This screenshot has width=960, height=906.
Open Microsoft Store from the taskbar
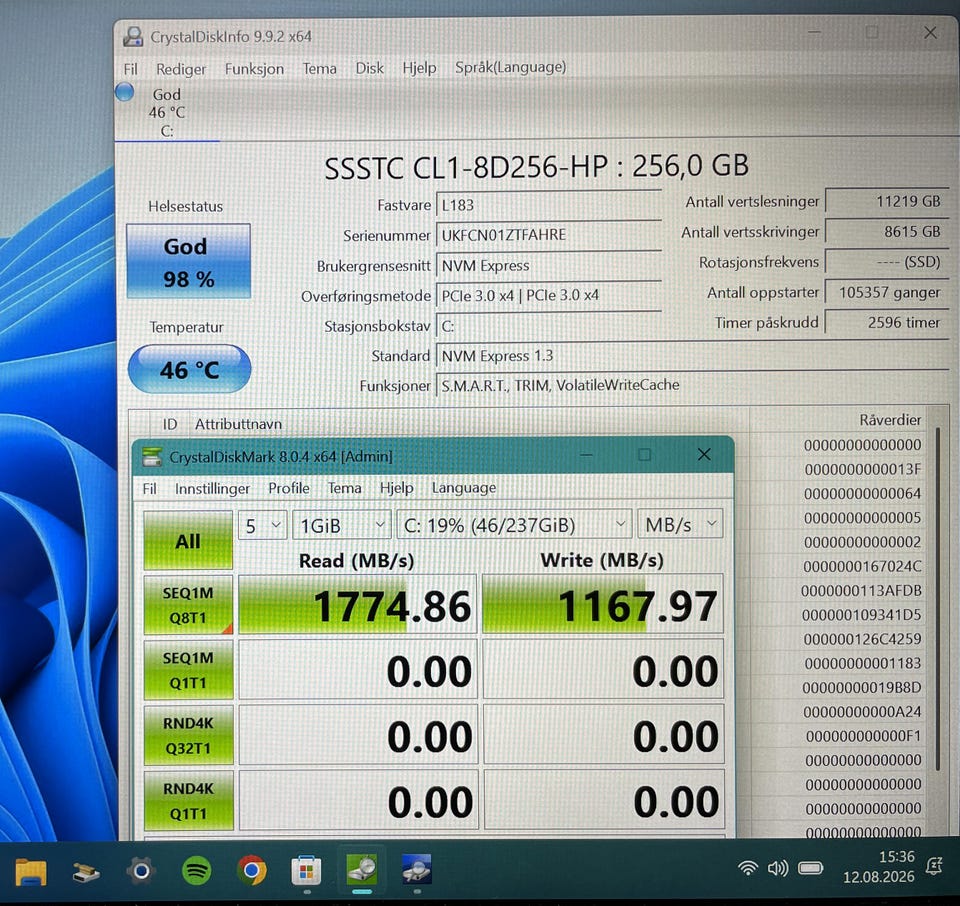[x=306, y=870]
